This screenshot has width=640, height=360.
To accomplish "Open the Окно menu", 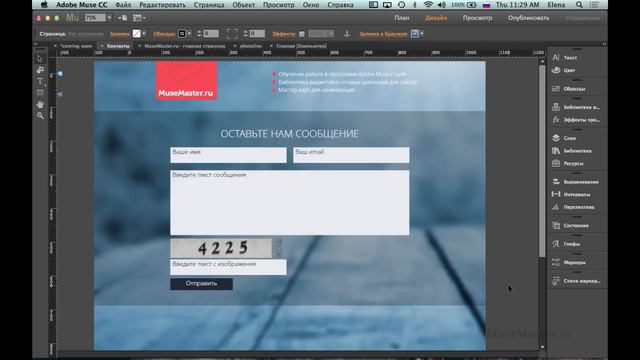I will (x=311, y=5).
